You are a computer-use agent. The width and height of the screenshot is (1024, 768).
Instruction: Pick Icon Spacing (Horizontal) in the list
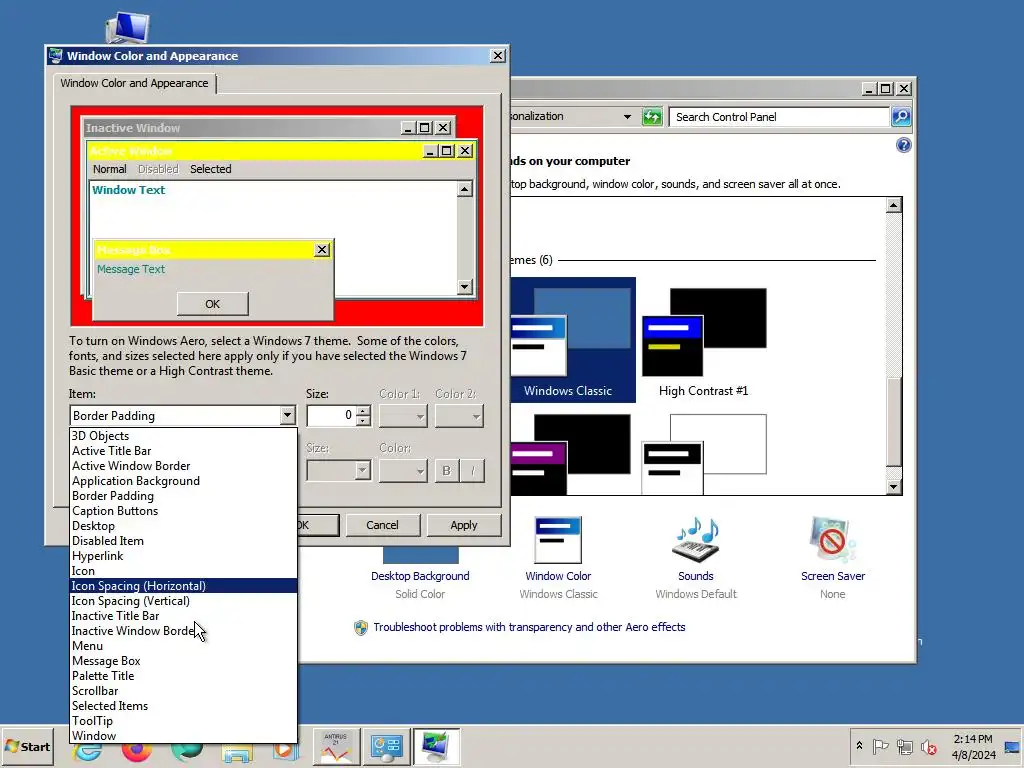click(184, 586)
